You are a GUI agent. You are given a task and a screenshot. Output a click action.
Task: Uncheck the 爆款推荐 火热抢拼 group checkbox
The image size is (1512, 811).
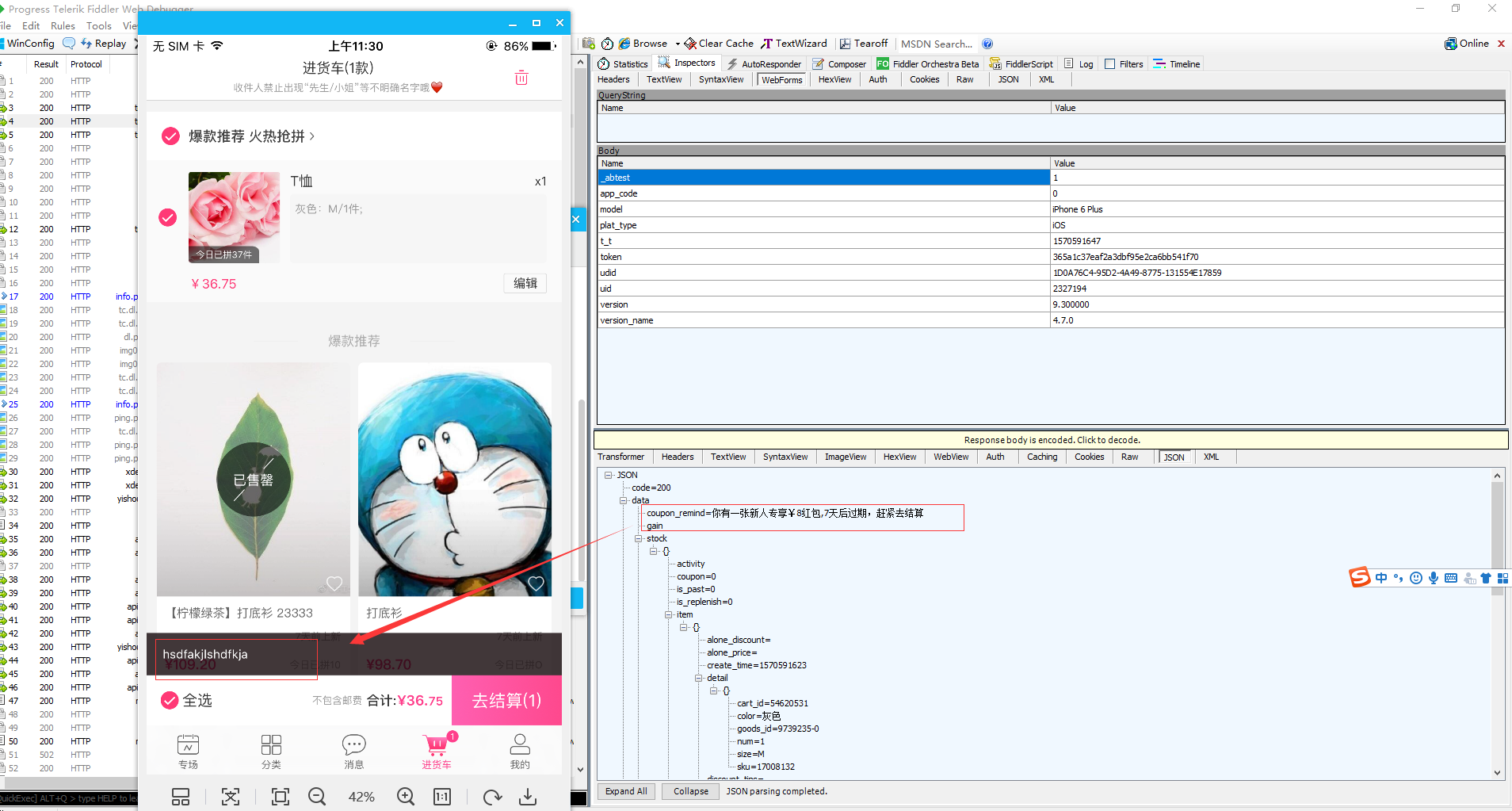pos(170,136)
